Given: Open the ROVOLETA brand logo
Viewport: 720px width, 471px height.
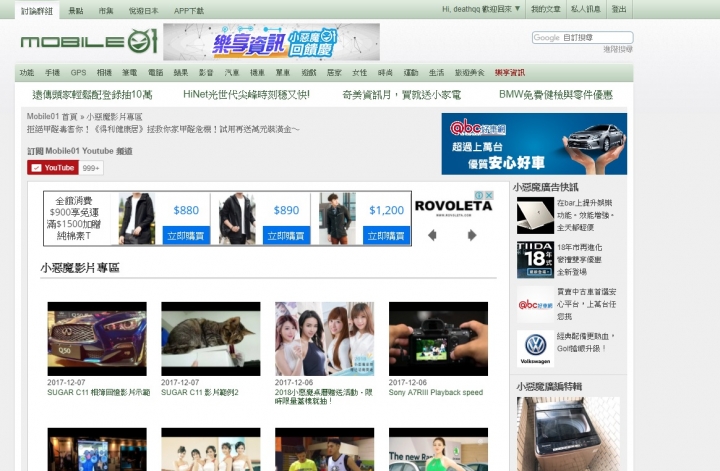Looking at the screenshot, I should 453,207.
